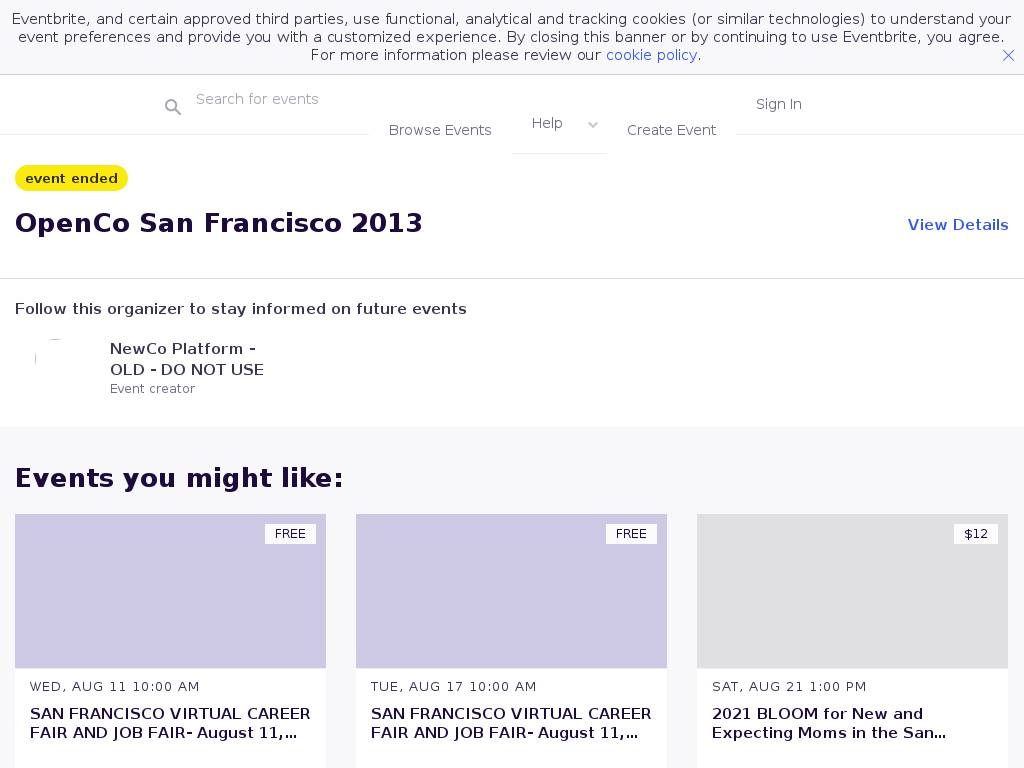The image size is (1024, 768).
Task: Click the magnifying glass search icon
Action: click(173, 107)
